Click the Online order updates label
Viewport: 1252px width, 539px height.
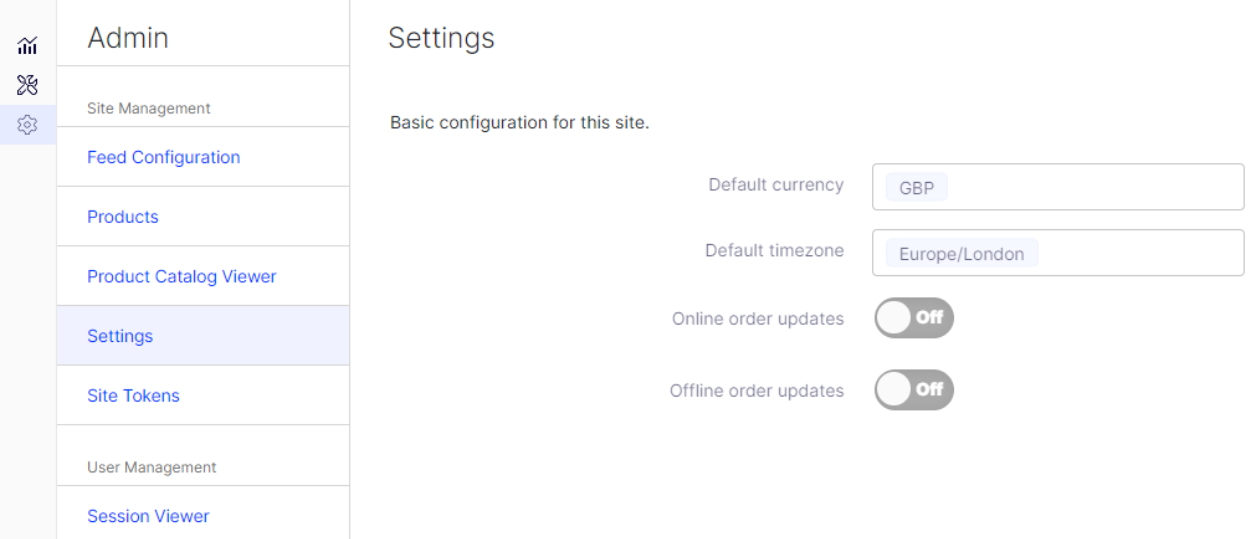point(758,319)
